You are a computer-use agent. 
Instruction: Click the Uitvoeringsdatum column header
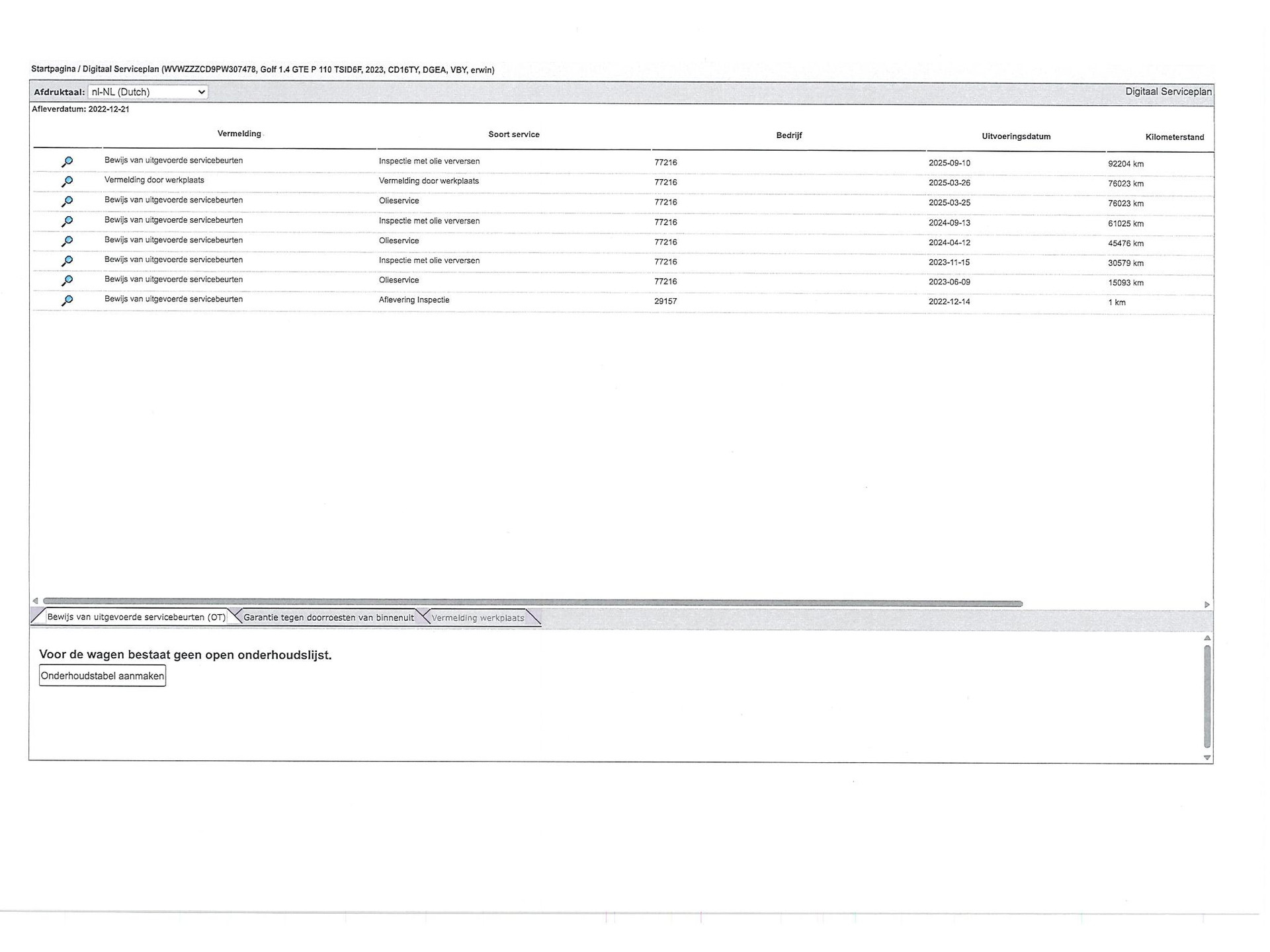(x=1015, y=137)
